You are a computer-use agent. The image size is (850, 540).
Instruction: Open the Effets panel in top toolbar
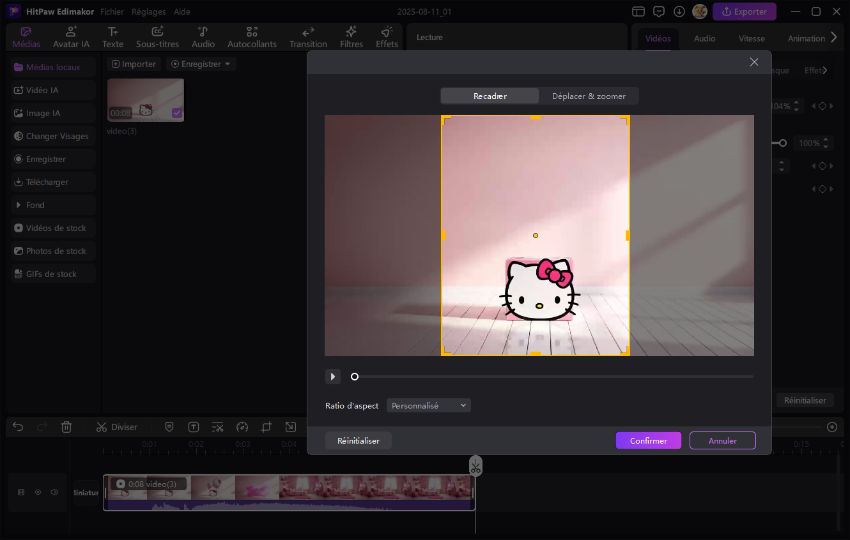point(387,37)
